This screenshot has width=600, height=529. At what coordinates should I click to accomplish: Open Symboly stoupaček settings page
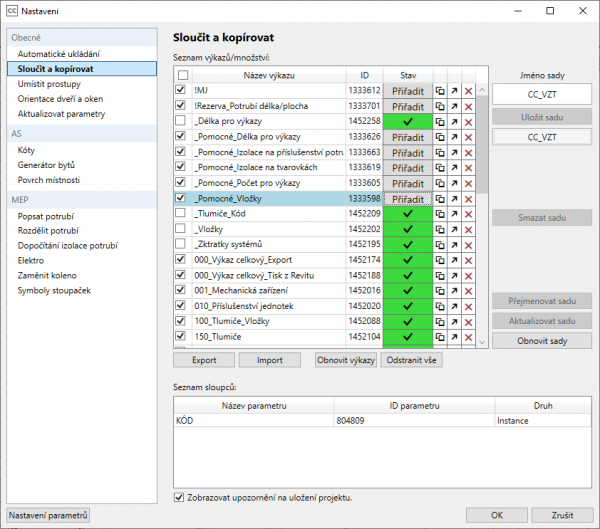54,291
